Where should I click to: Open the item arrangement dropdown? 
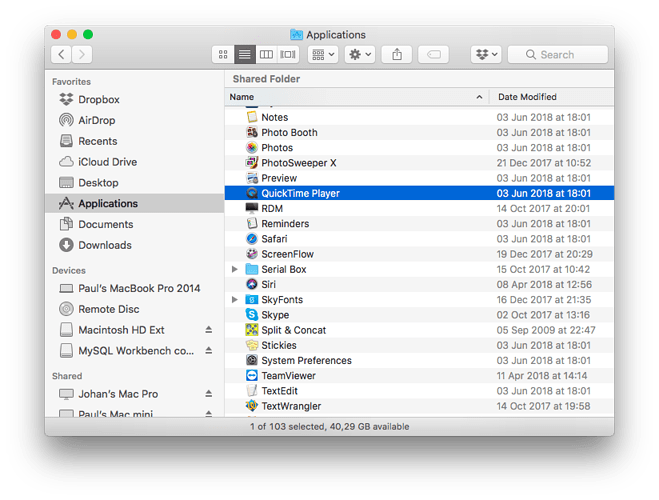(323, 55)
